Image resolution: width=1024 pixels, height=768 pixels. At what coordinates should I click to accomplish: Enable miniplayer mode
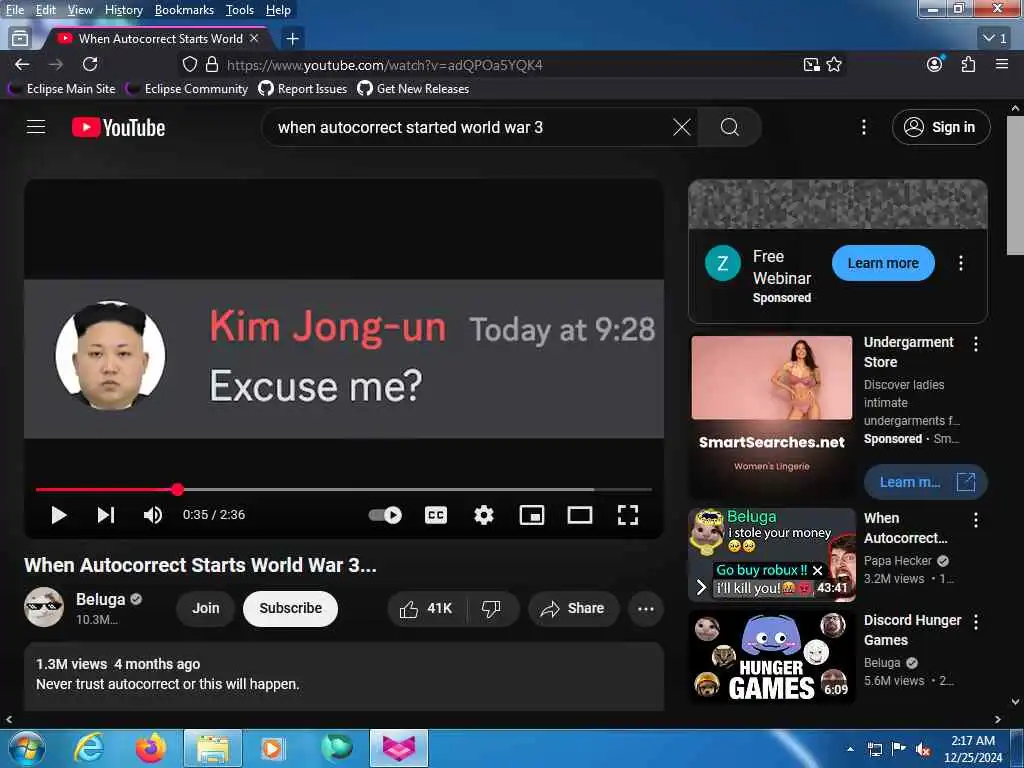click(532, 515)
